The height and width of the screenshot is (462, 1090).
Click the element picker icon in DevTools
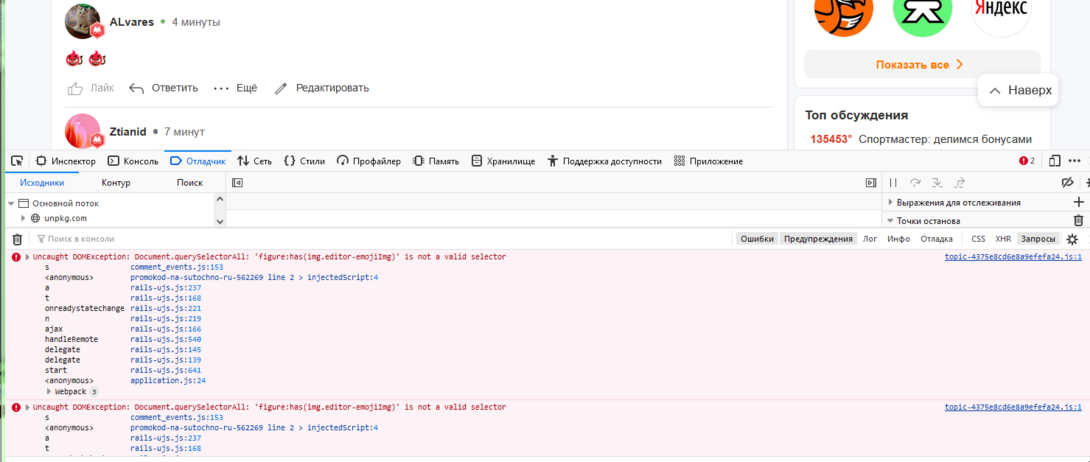tap(17, 161)
